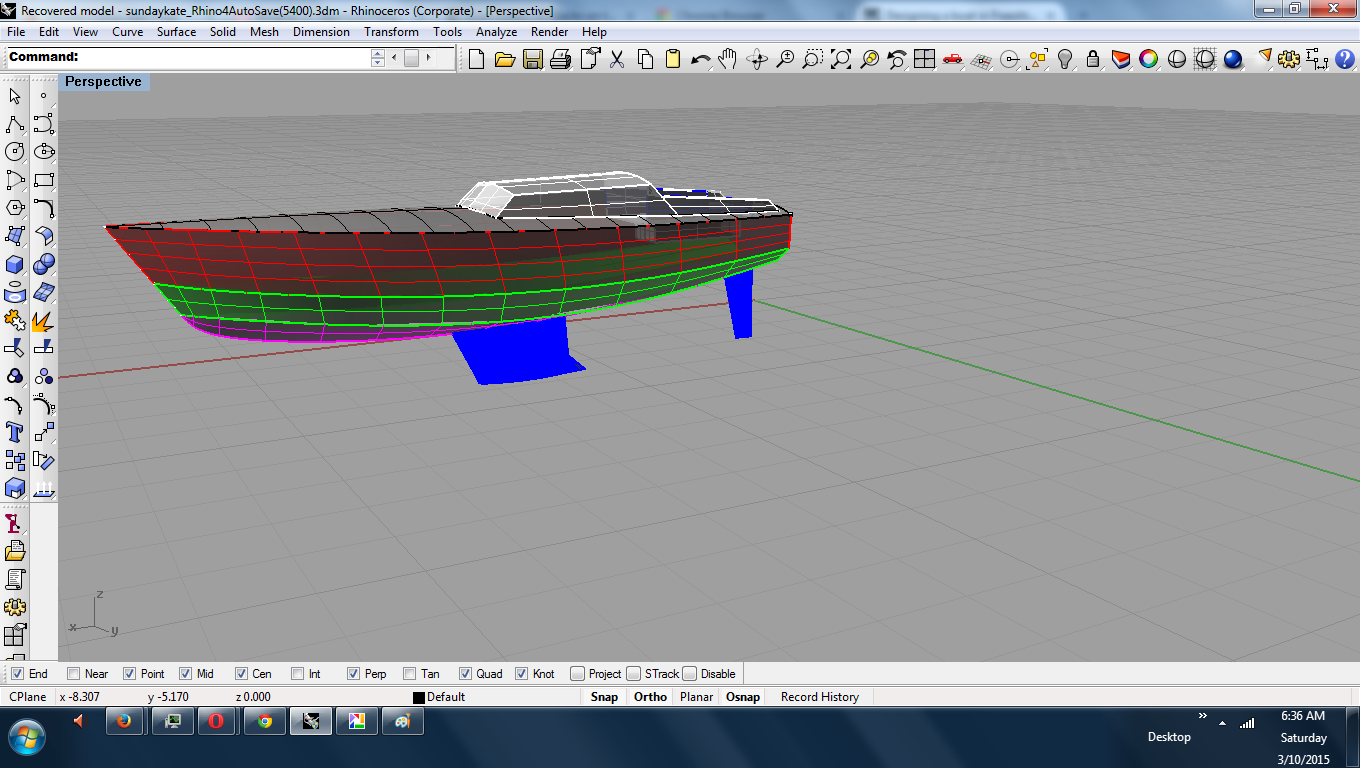Open the Surface menu

(176, 32)
